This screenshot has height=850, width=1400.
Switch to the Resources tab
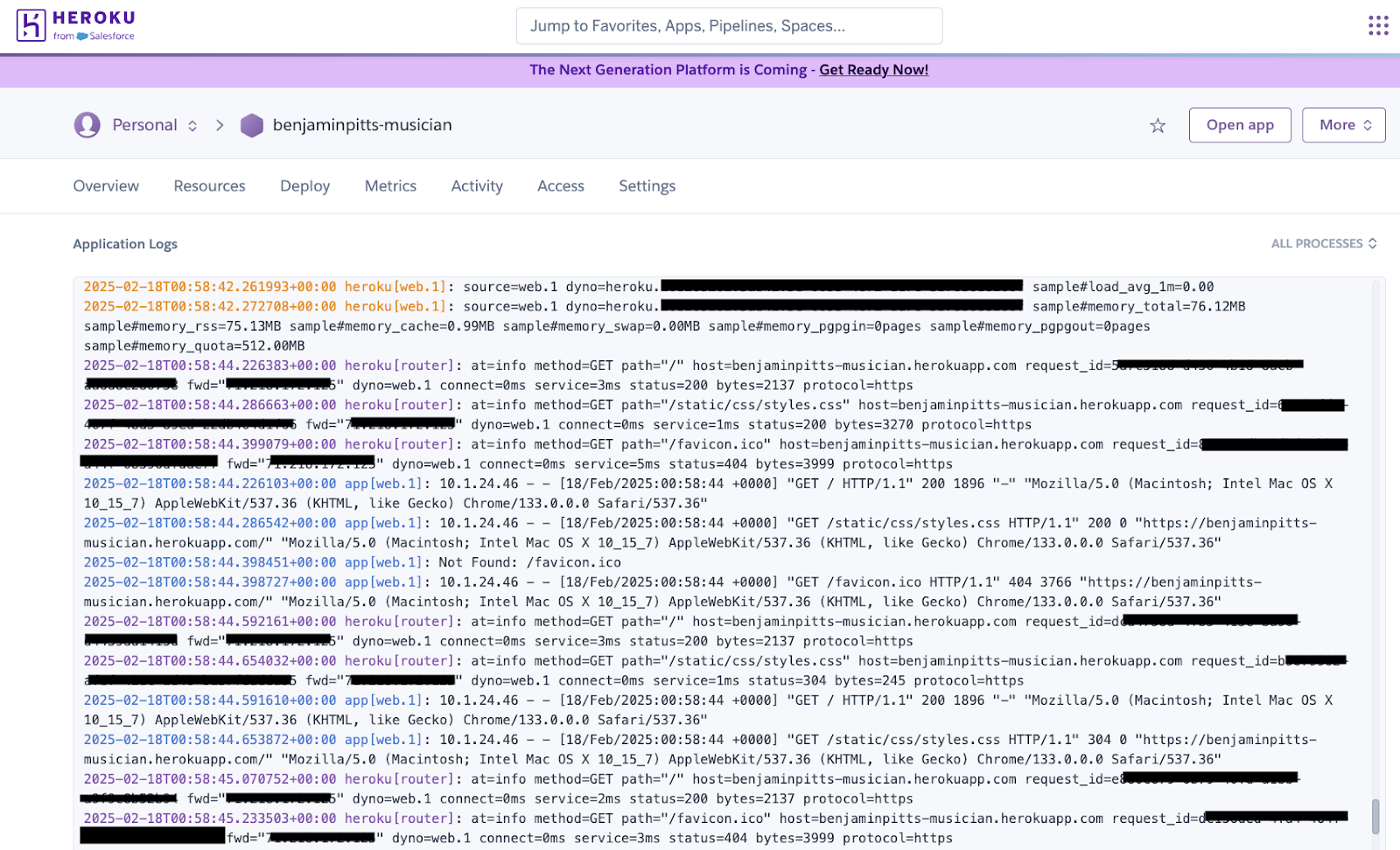pos(209,185)
